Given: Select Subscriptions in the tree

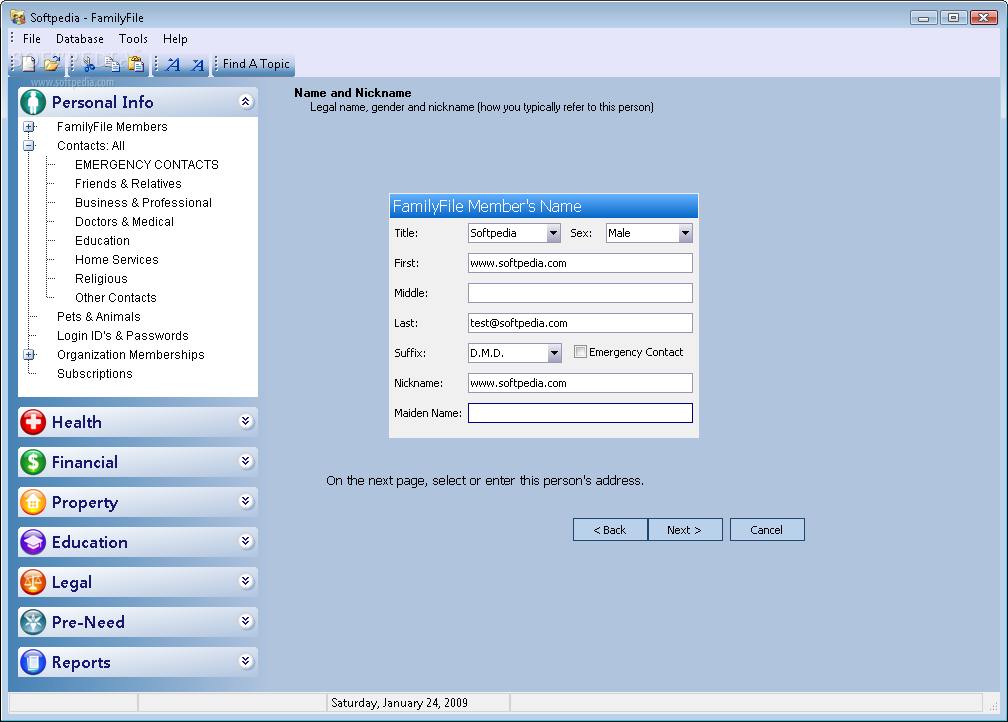Looking at the screenshot, I should tap(94, 374).
